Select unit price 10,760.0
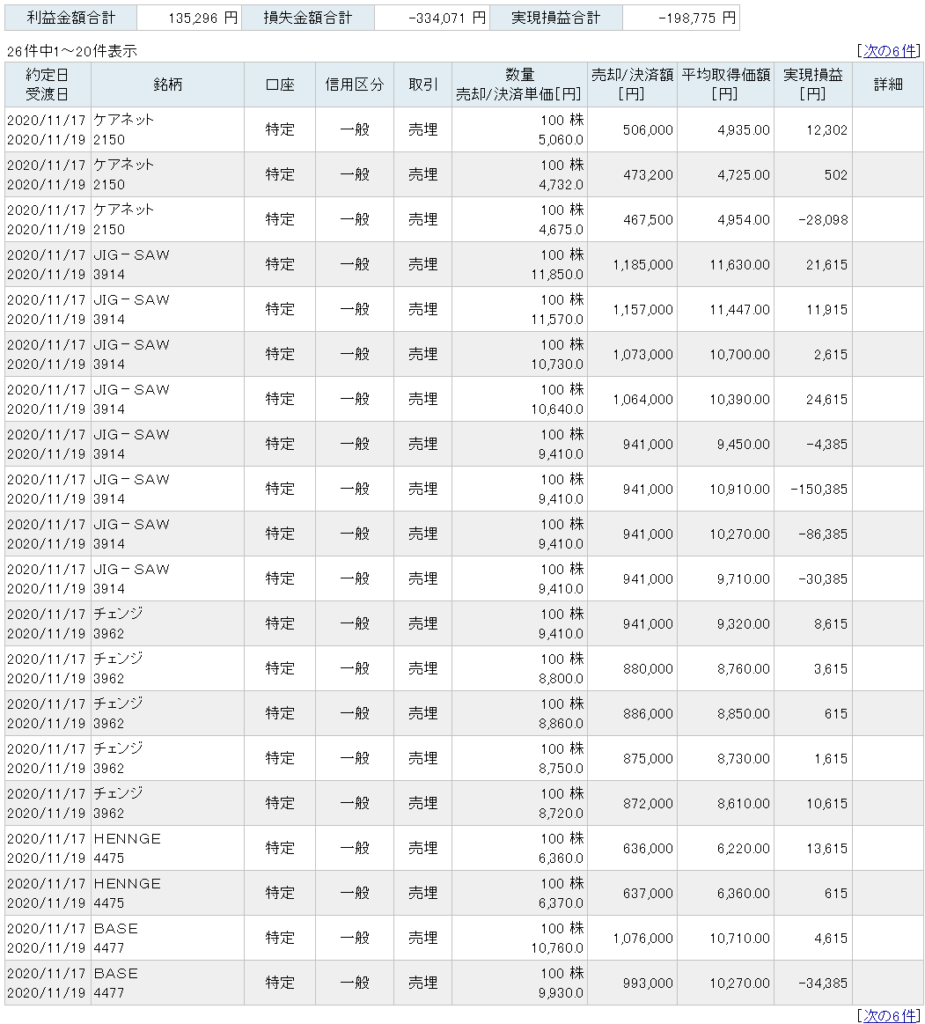Screen dimensions: 925x1024 [557, 948]
